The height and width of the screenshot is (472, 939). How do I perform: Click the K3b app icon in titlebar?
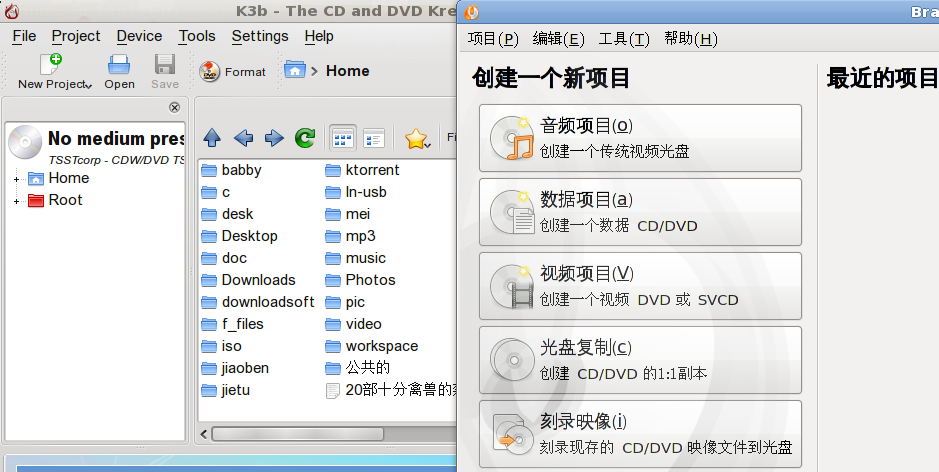point(11,11)
